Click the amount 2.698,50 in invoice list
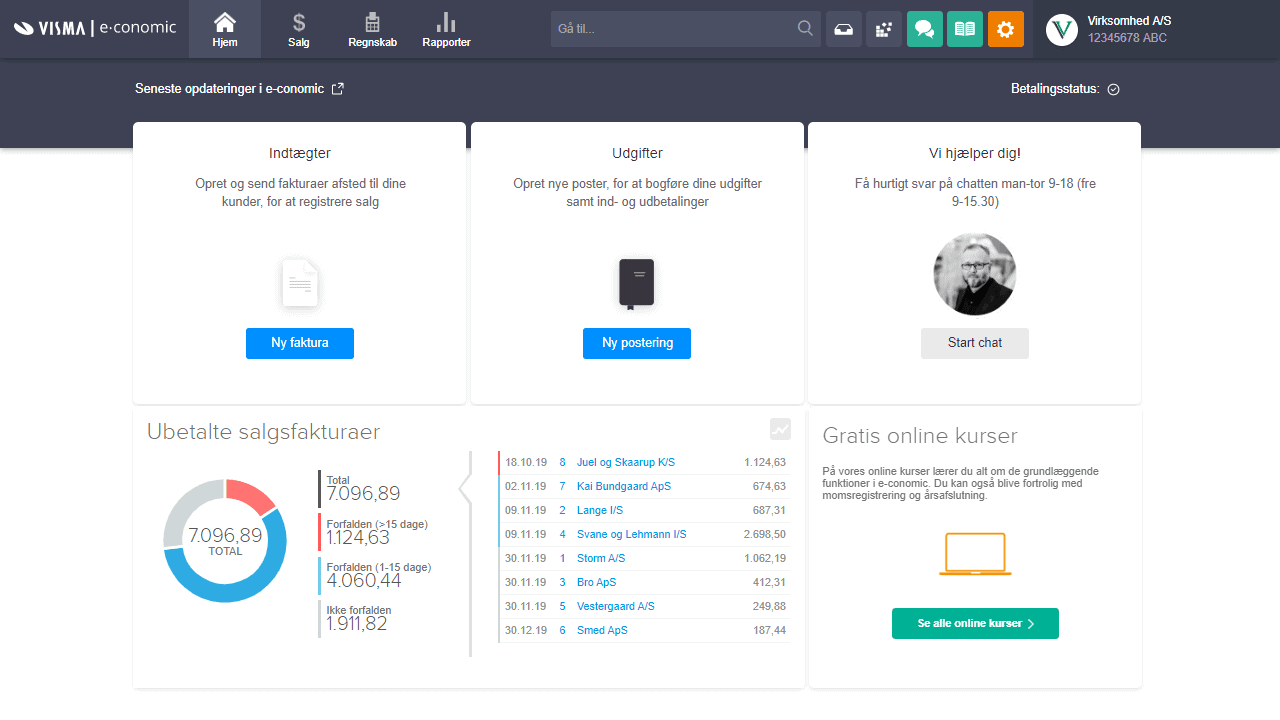Screen dimensions: 1280x720 [x=765, y=534]
